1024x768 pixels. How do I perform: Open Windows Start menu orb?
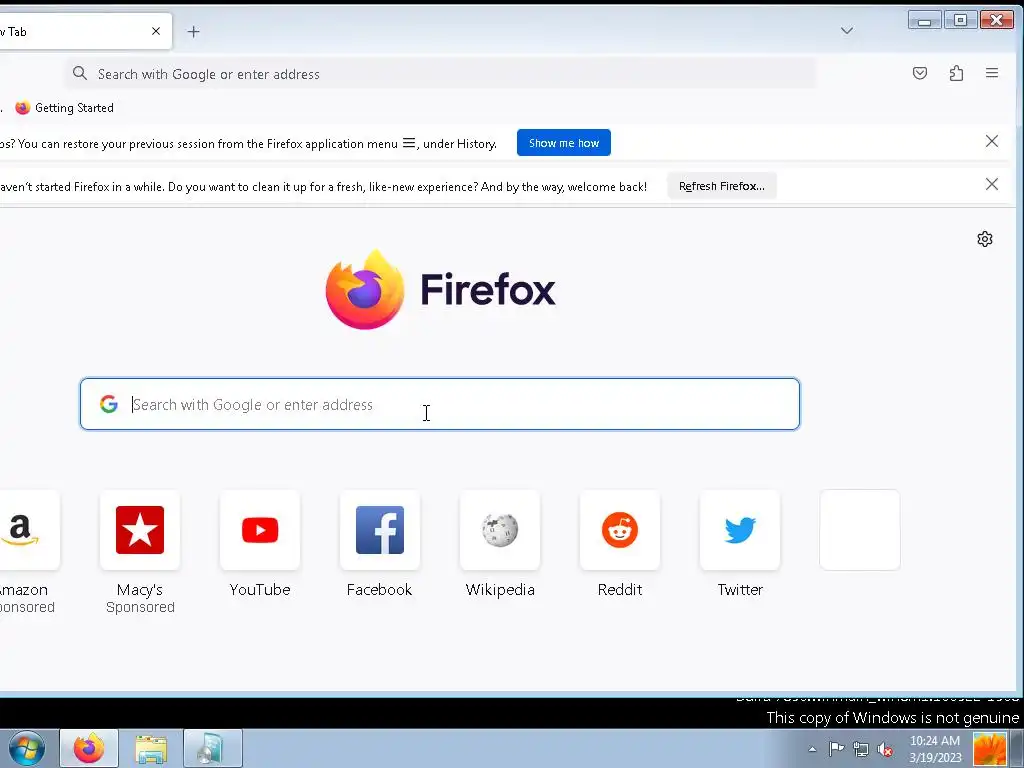27,748
